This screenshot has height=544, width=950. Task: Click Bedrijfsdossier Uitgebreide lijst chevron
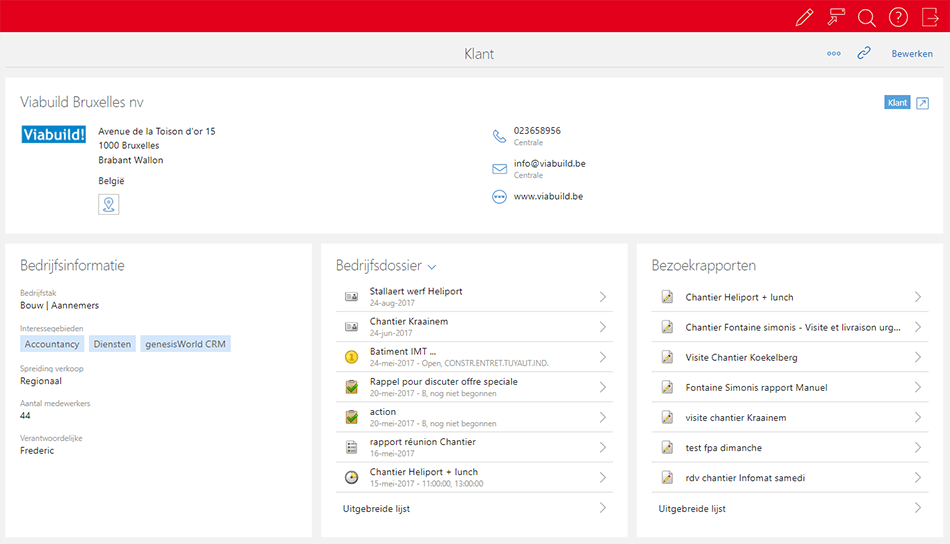click(x=603, y=508)
